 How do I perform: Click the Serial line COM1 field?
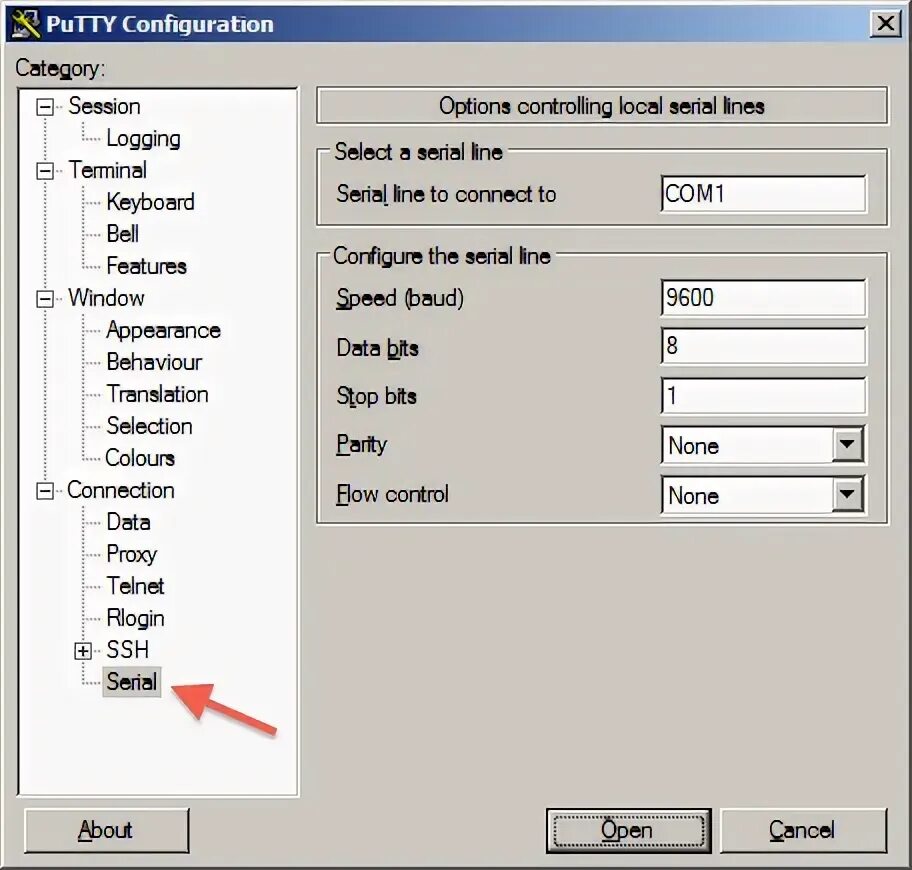763,194
